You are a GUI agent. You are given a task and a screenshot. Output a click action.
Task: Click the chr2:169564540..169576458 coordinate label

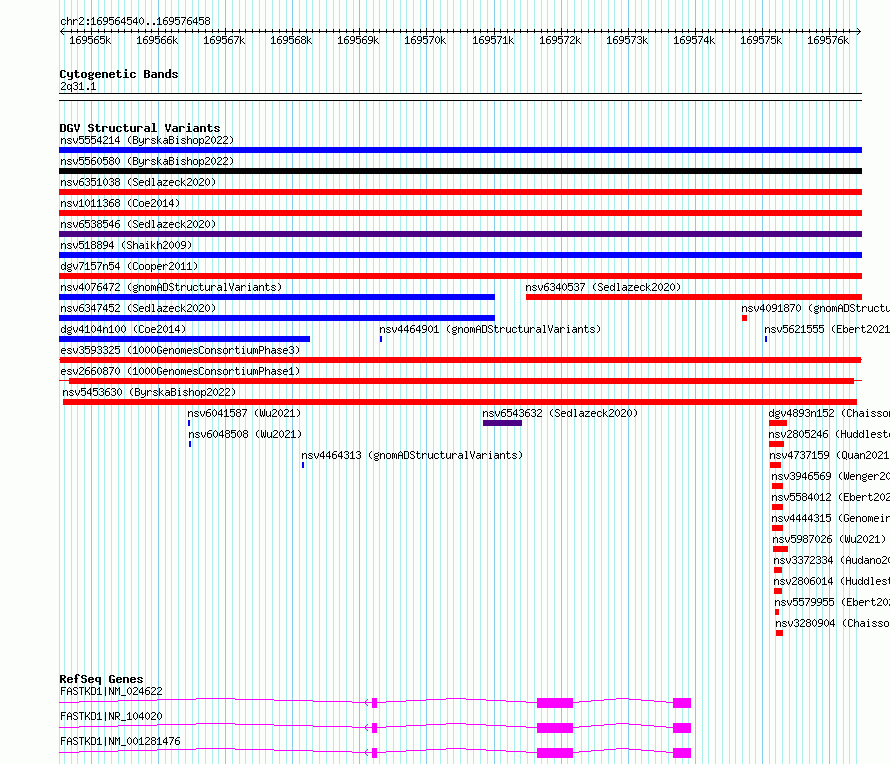click(x=135, y=22)
